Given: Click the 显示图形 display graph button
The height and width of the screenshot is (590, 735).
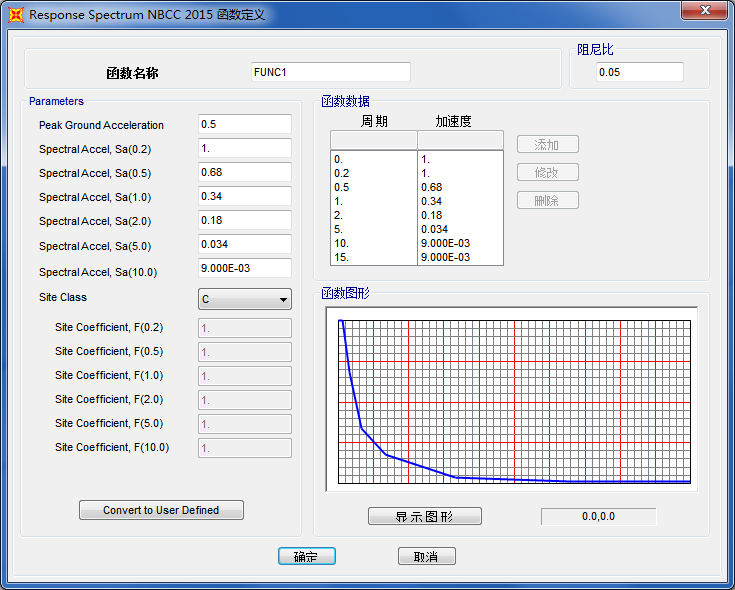Looking at the screenshot, I should tap(424, 517).
